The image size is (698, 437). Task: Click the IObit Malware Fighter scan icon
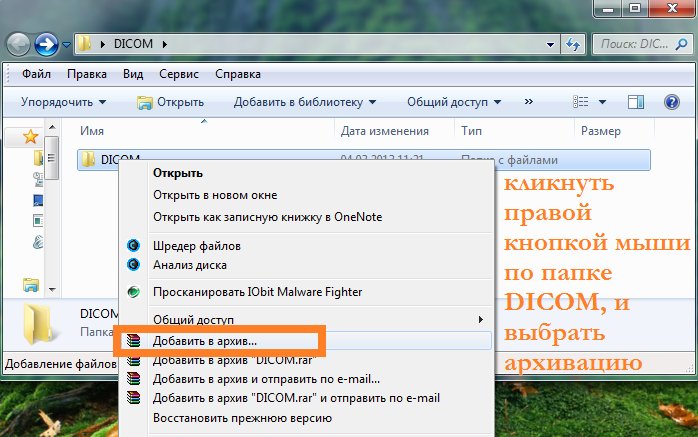tap(134, 292)
